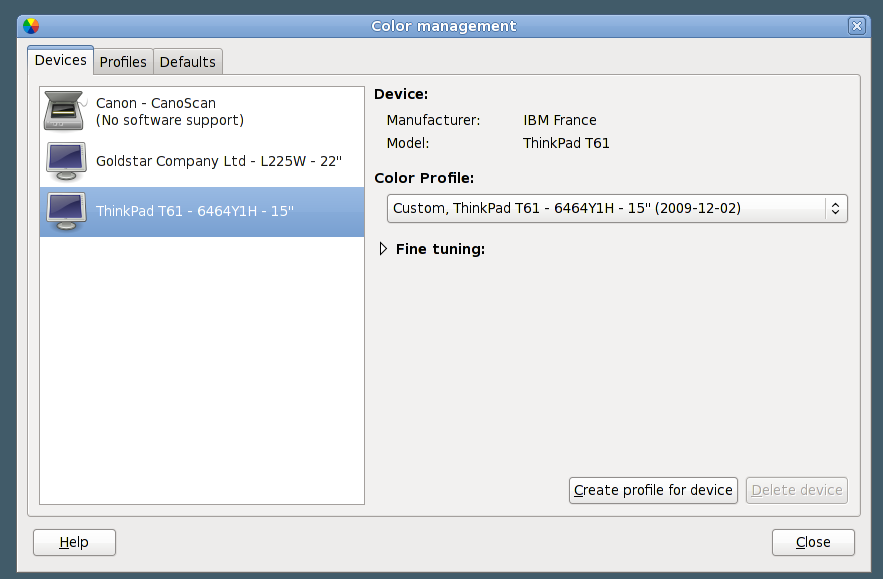Close window with title bar X
This screenshot has width=883, height=579.
point(857,26)
